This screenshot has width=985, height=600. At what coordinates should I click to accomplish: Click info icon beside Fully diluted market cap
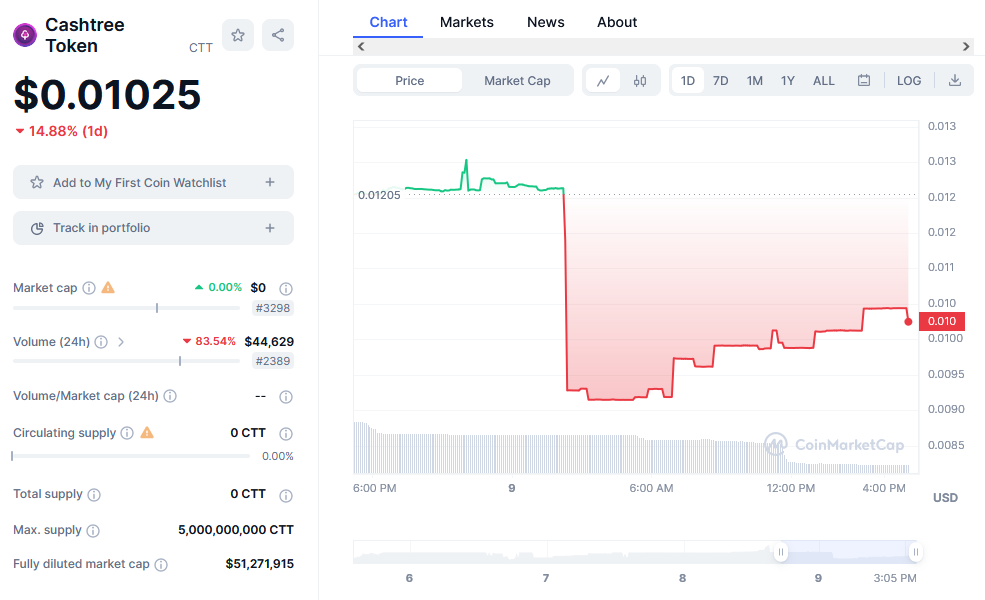click(x=161, y=565)
